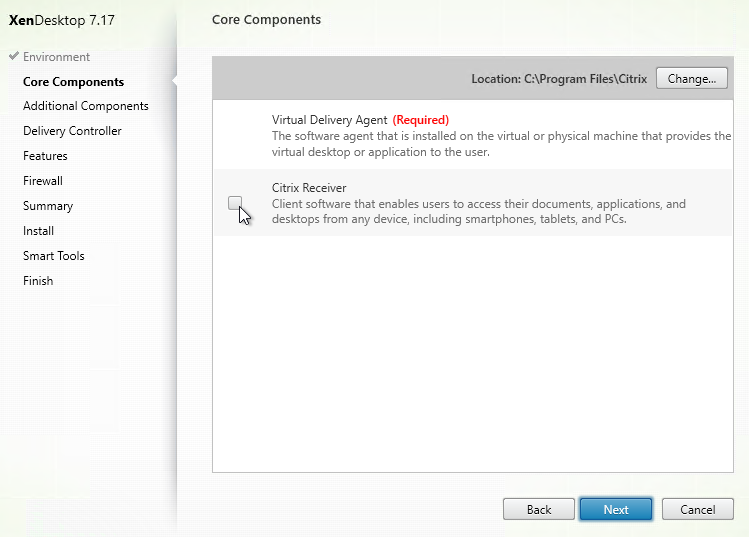Image resolution: width=749 pixels, height=537 pixels.
Task: Select the Install step in sidebar
Action: pyautogui.click(x=38, y=231)
